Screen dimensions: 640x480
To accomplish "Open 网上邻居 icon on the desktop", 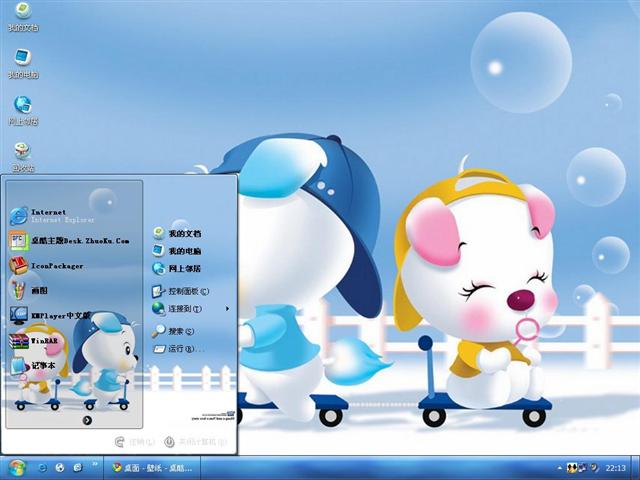I will [x=23, y=111].
